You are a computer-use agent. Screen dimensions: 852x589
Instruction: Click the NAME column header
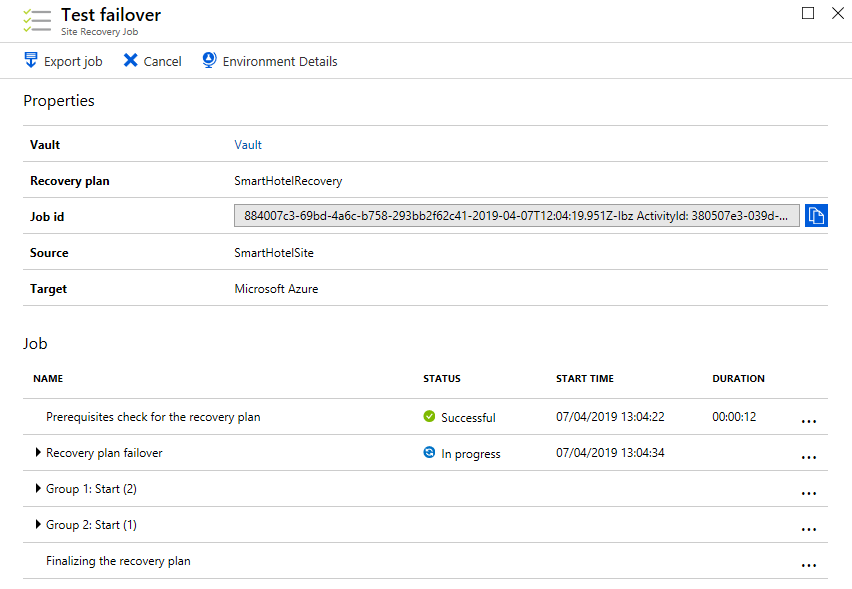[x=48, y=379]
